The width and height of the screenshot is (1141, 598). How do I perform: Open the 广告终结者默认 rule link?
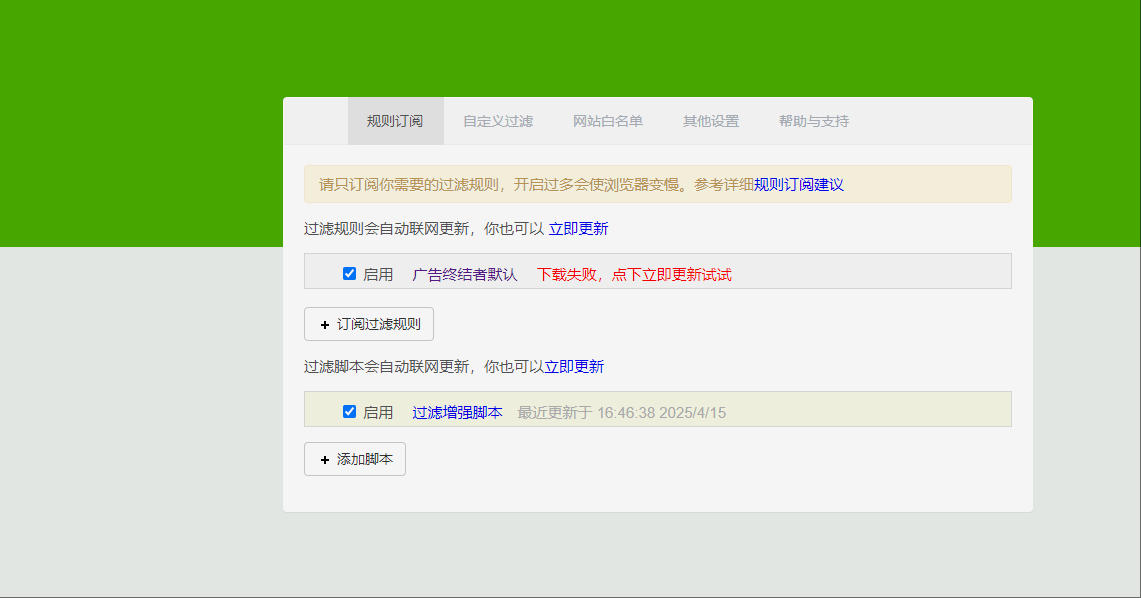click(x=465, y=275)
